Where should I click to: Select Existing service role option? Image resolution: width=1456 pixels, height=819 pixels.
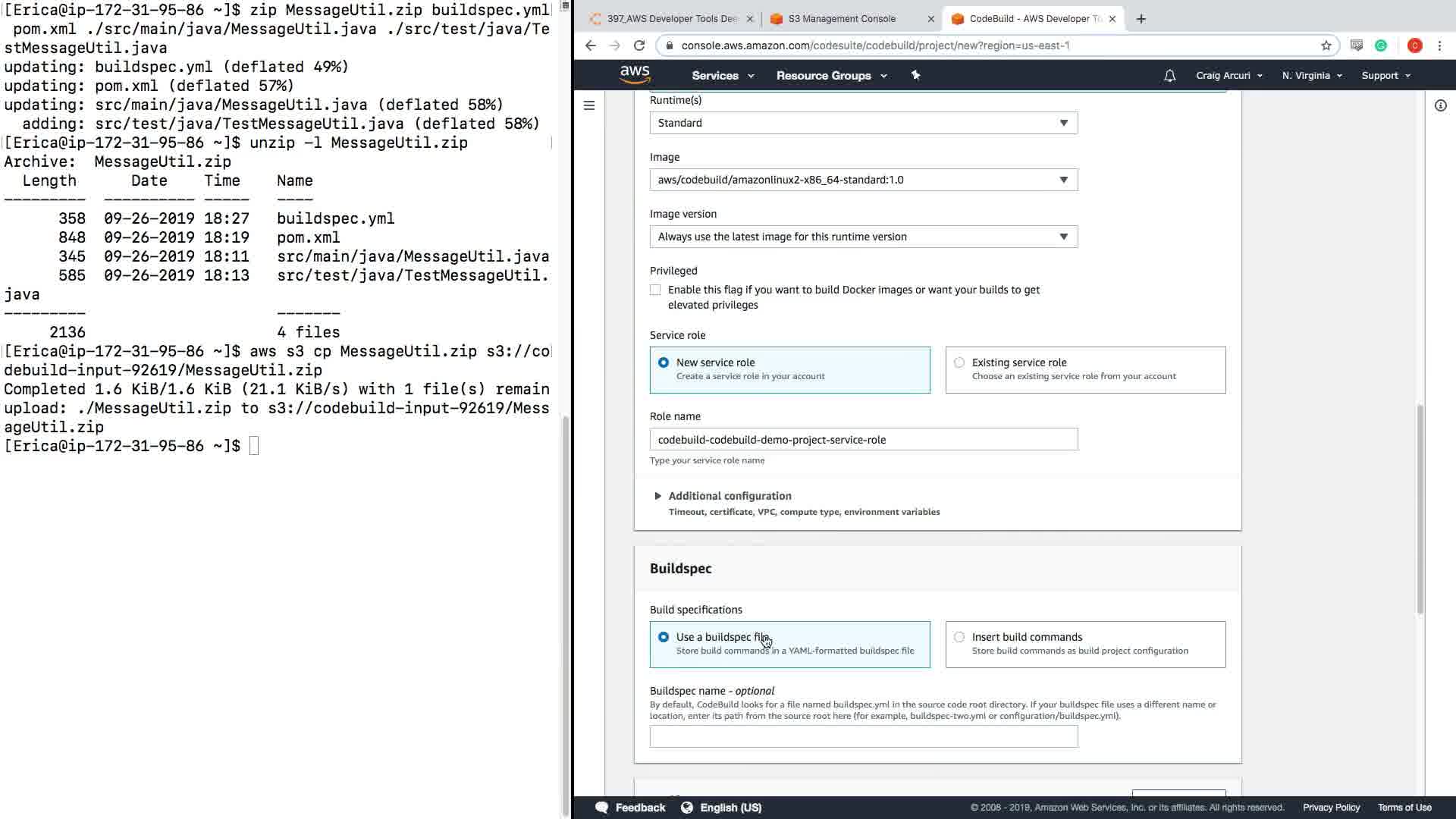pyautogui.click(x=959, y=362)
